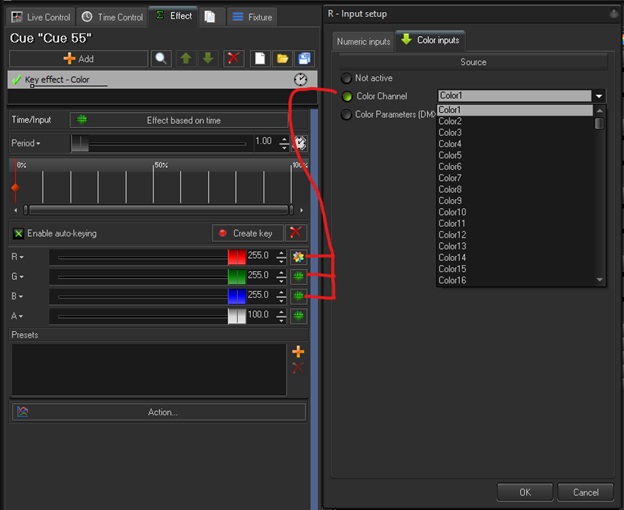Open input setup icon for G channel
This screenshot has width=624, height=510.
[298, 276]
